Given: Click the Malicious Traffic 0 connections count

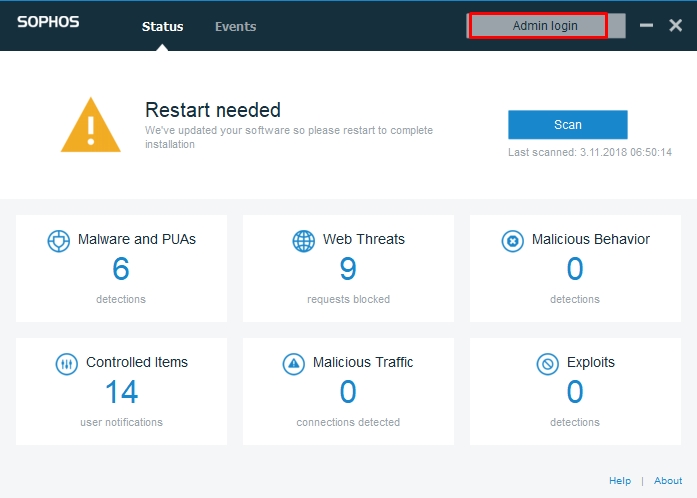Looking at the screenshot, I should (348, 392).
